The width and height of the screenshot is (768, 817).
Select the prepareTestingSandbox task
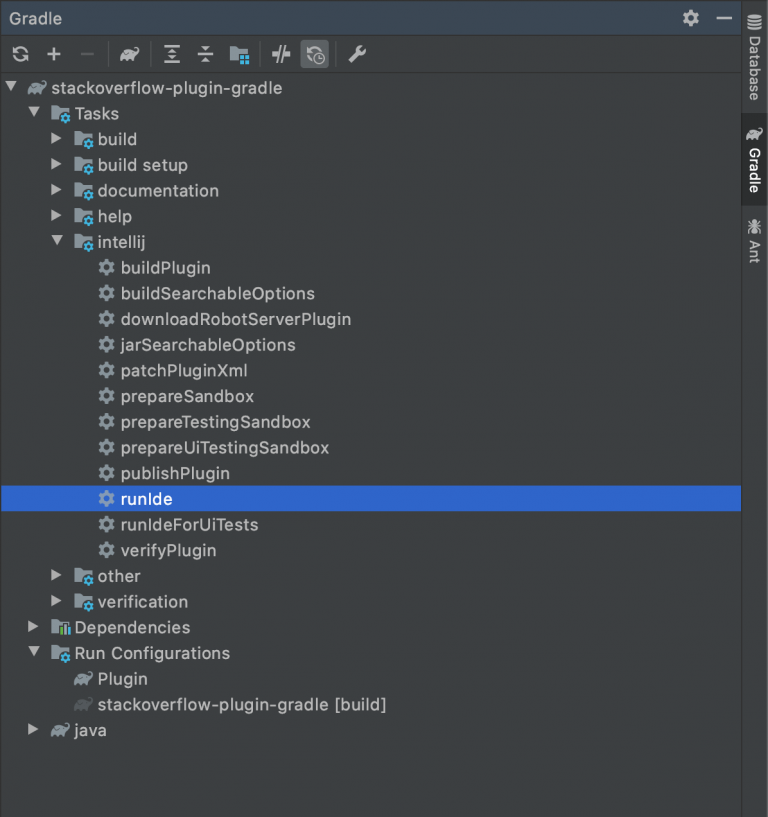216,422
